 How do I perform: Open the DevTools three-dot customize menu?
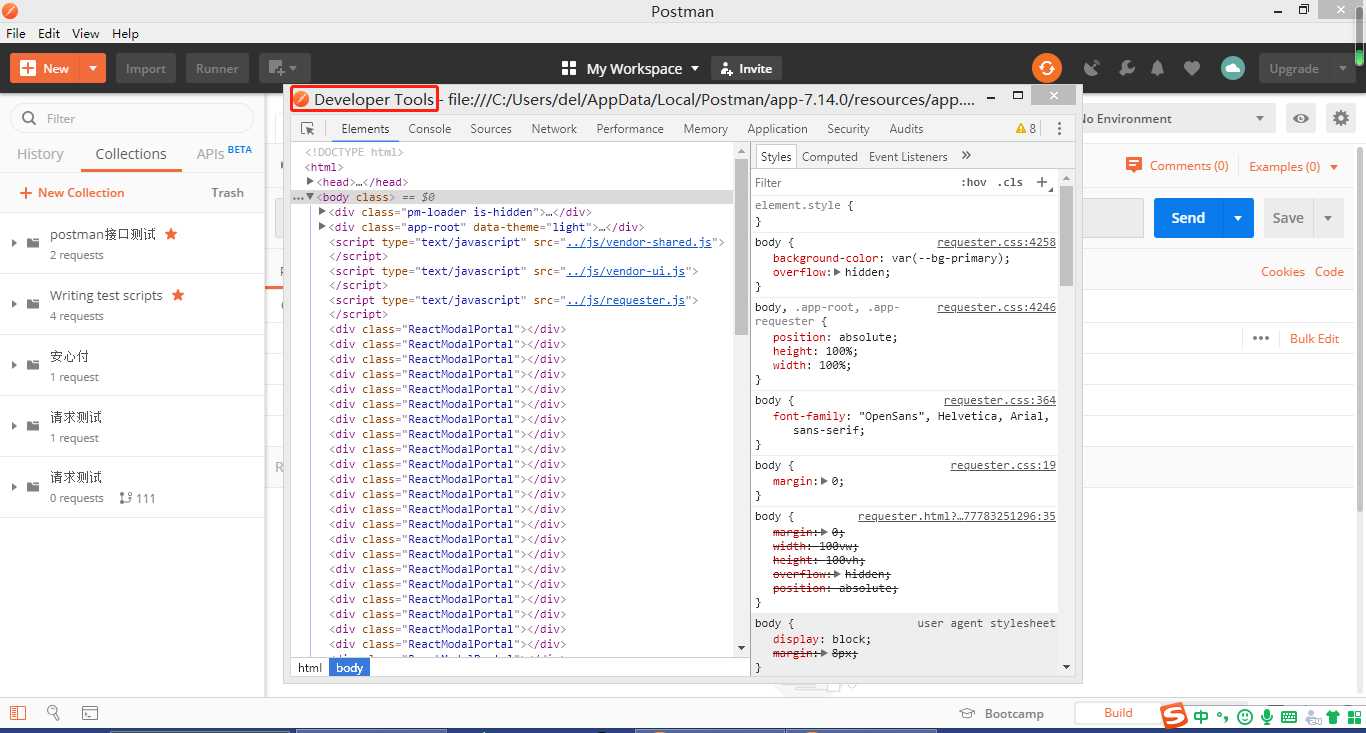(x=1059, y=129)
